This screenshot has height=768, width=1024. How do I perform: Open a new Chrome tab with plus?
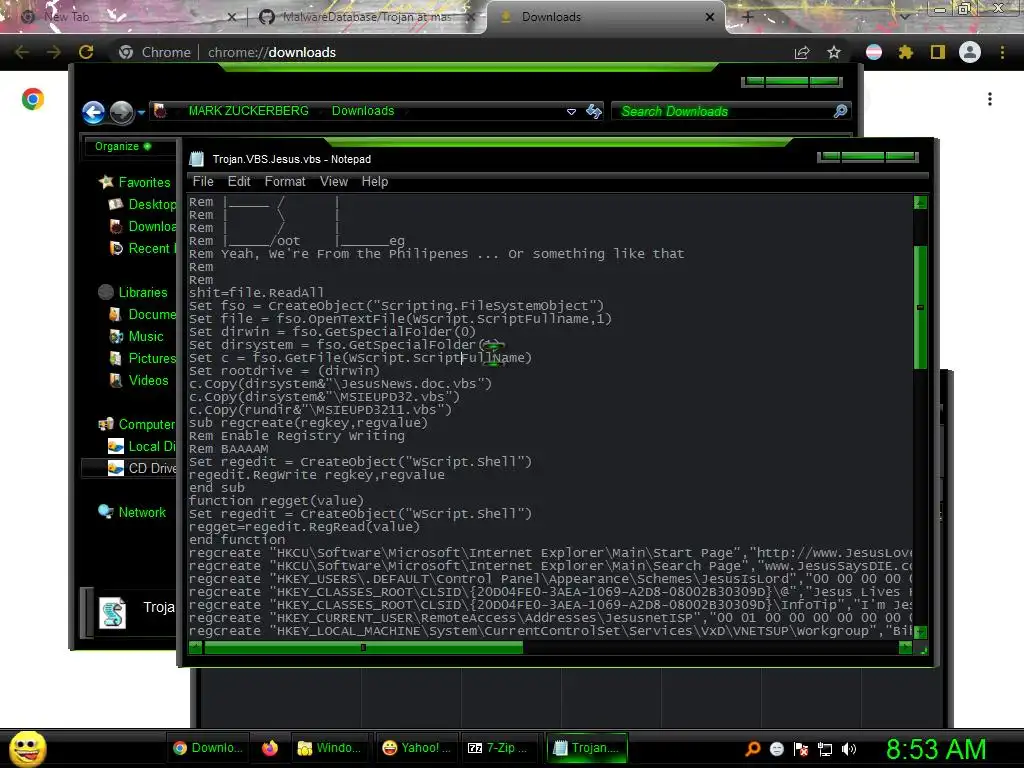click(x=748, y=17)
